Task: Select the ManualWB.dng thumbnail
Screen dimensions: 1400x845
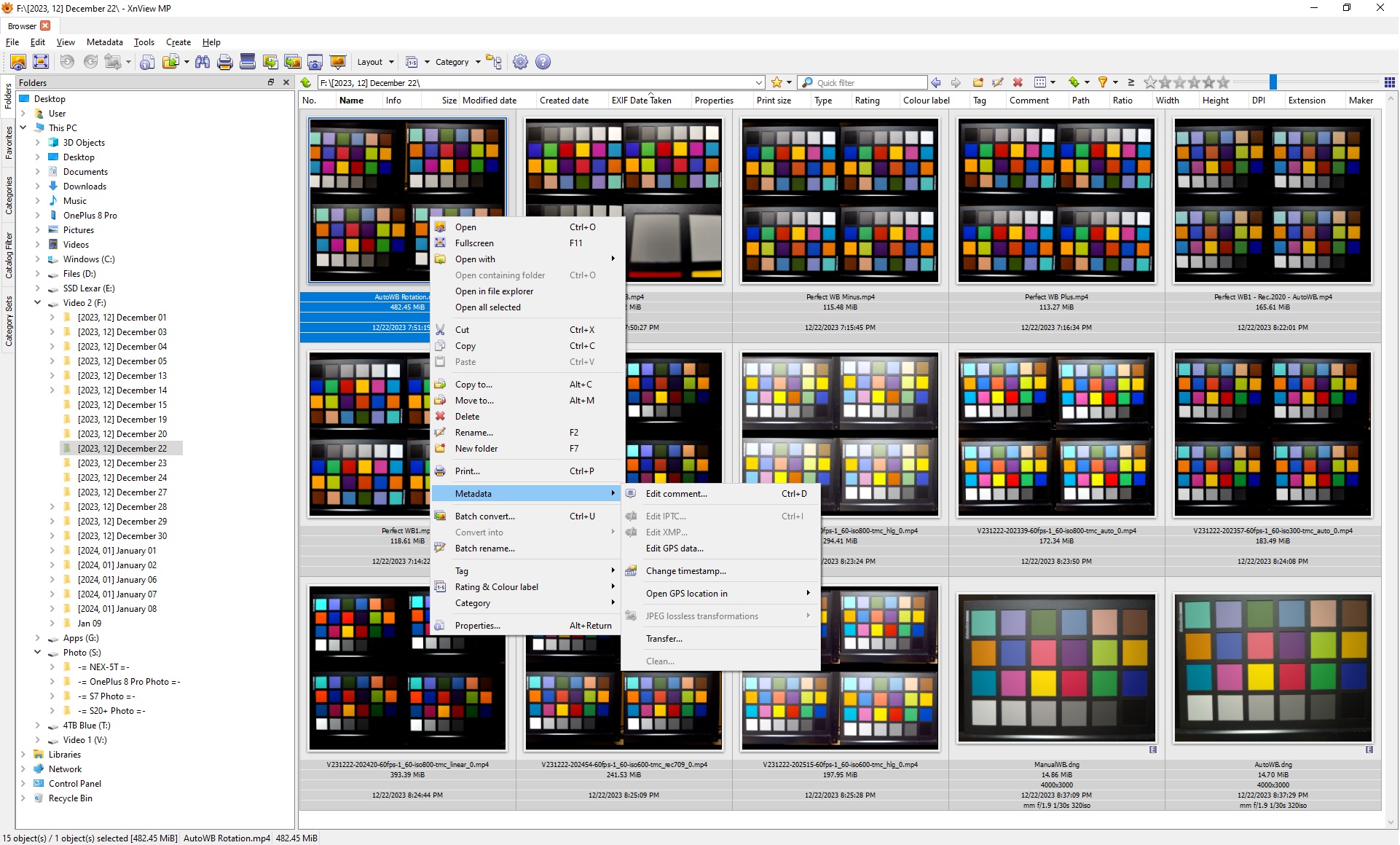Action: pos(1055,668)
